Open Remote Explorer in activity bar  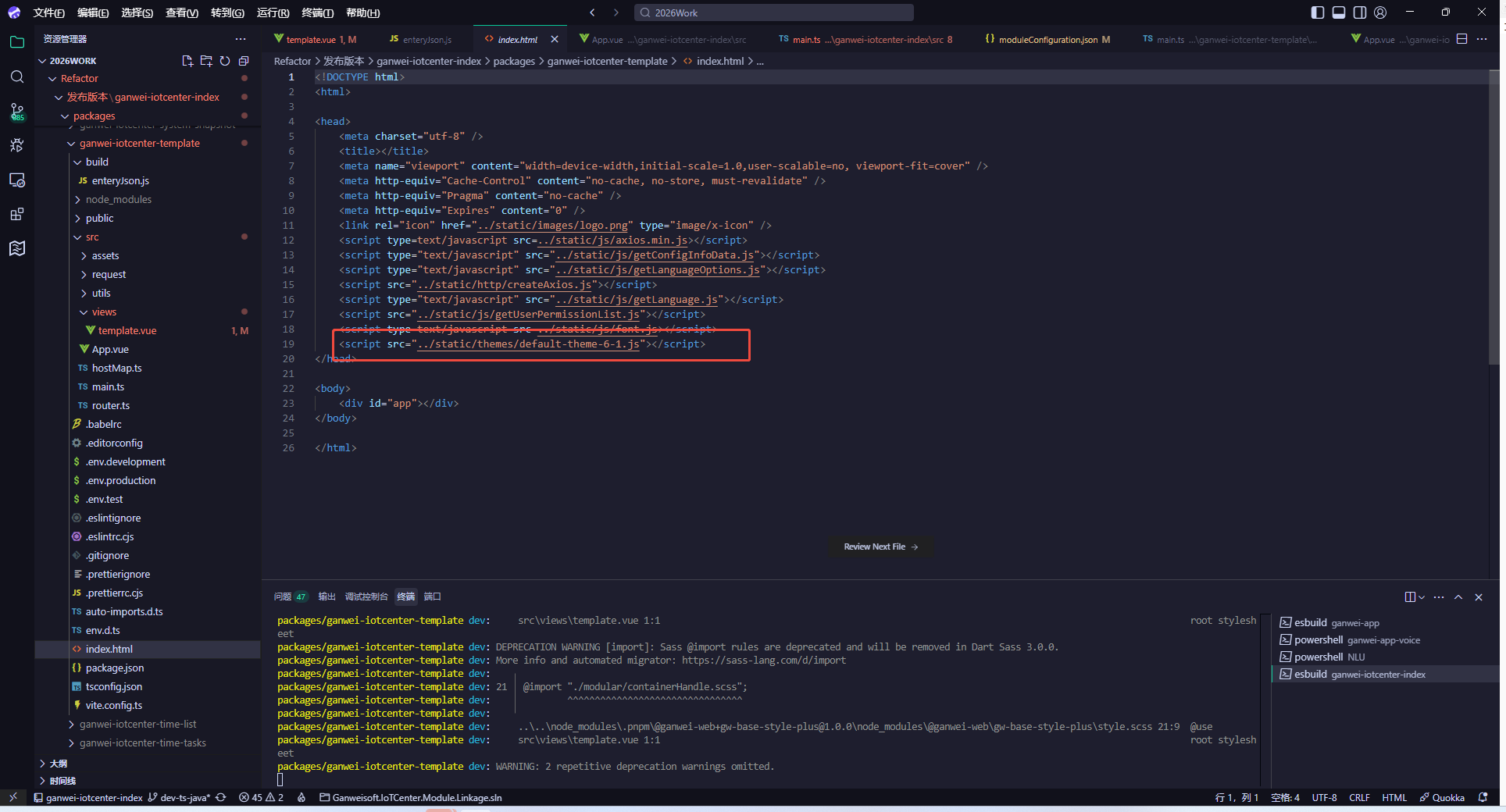pos(17,180)
